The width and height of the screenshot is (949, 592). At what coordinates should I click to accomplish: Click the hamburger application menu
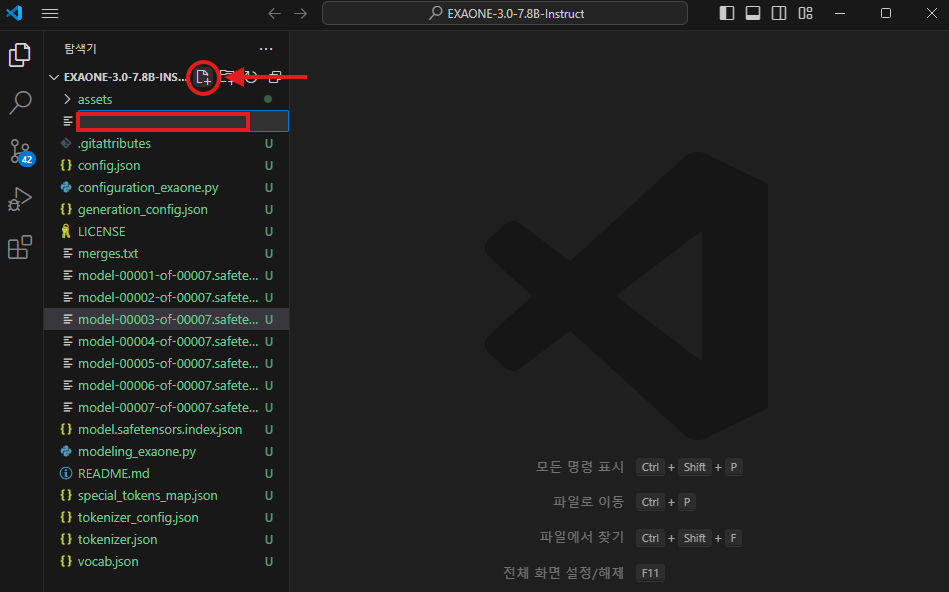50,13
